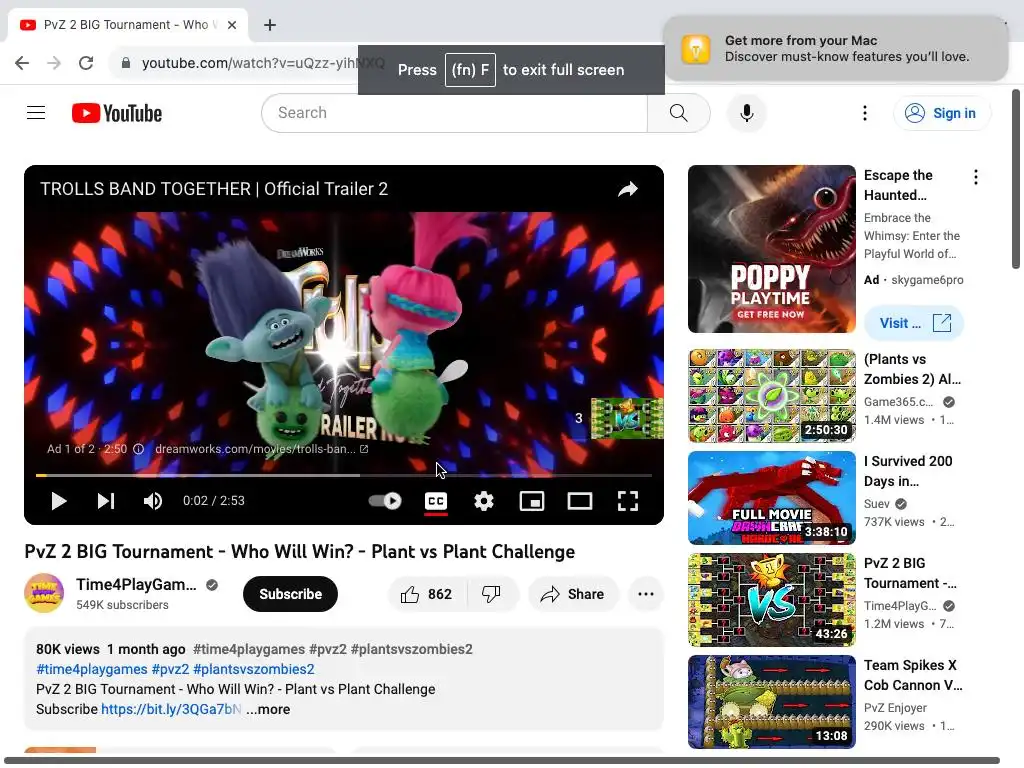Dislike the video with thumbs down
This screenshot has height=768, width=1024.
491,594
